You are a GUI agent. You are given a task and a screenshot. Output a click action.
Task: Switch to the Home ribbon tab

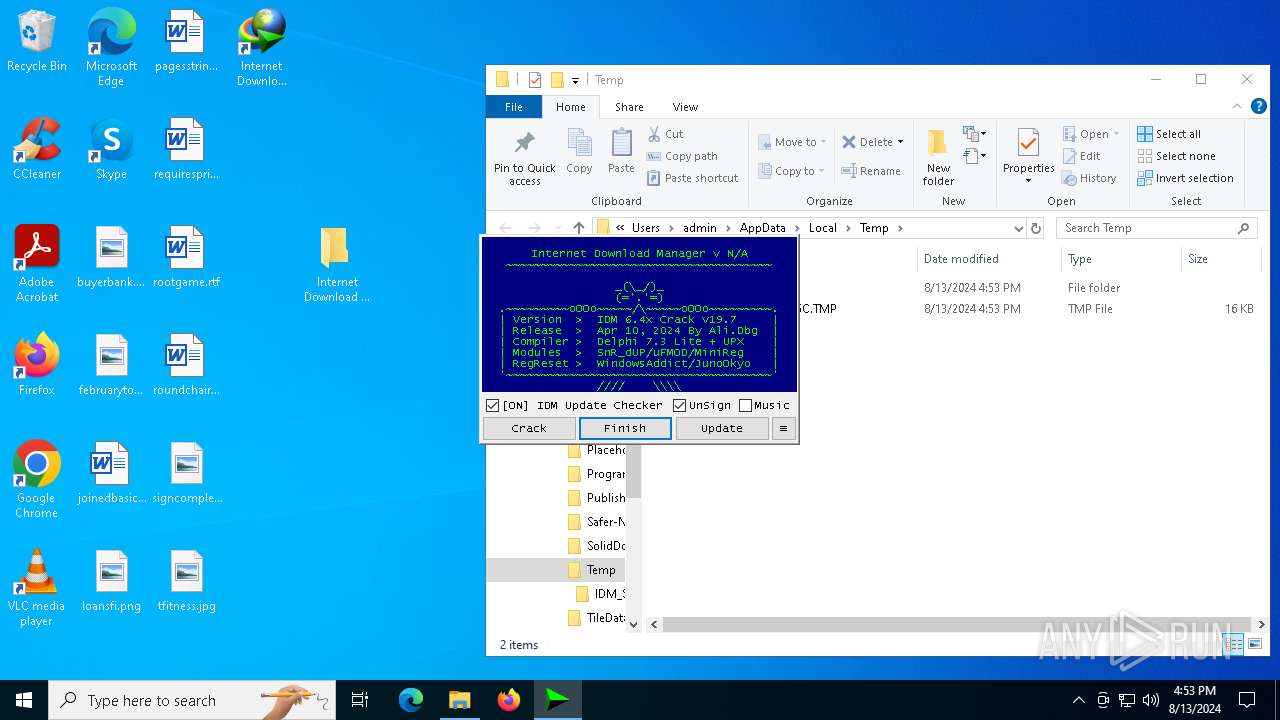click(570, 107)
